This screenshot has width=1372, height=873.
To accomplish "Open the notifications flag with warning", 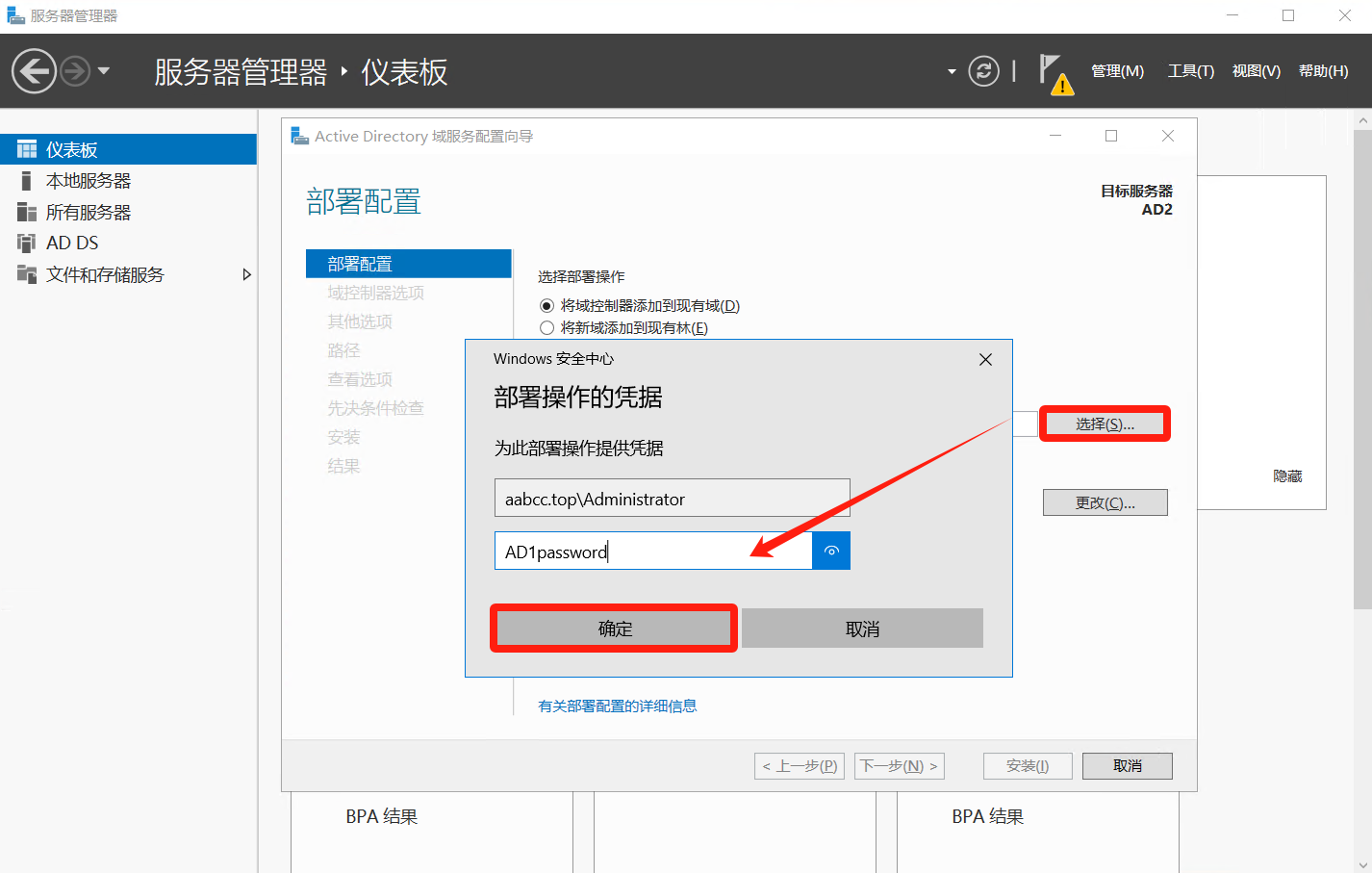I will [x=1054, y=73].
